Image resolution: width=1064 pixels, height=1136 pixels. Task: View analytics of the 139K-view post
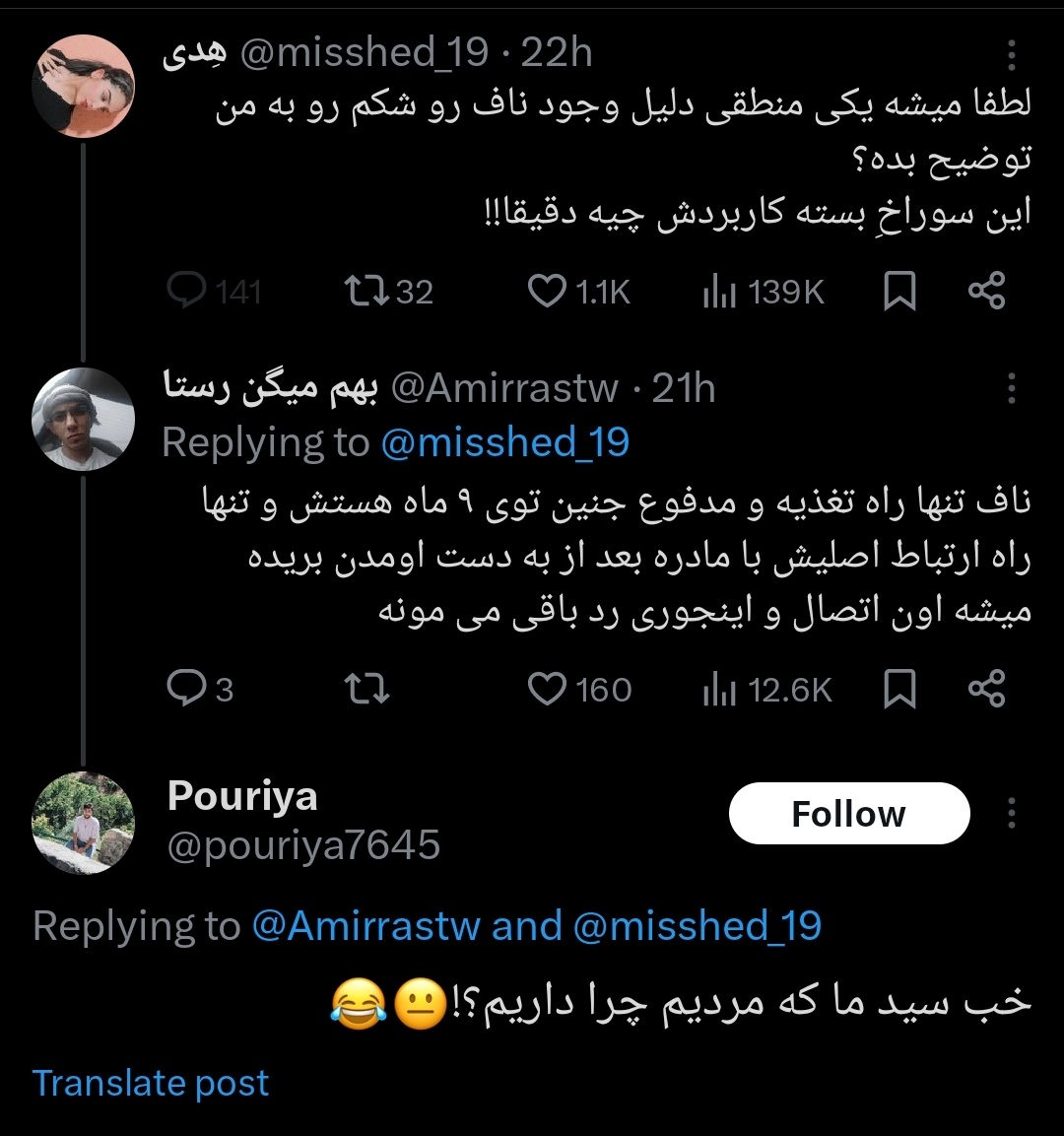[720, 292]
